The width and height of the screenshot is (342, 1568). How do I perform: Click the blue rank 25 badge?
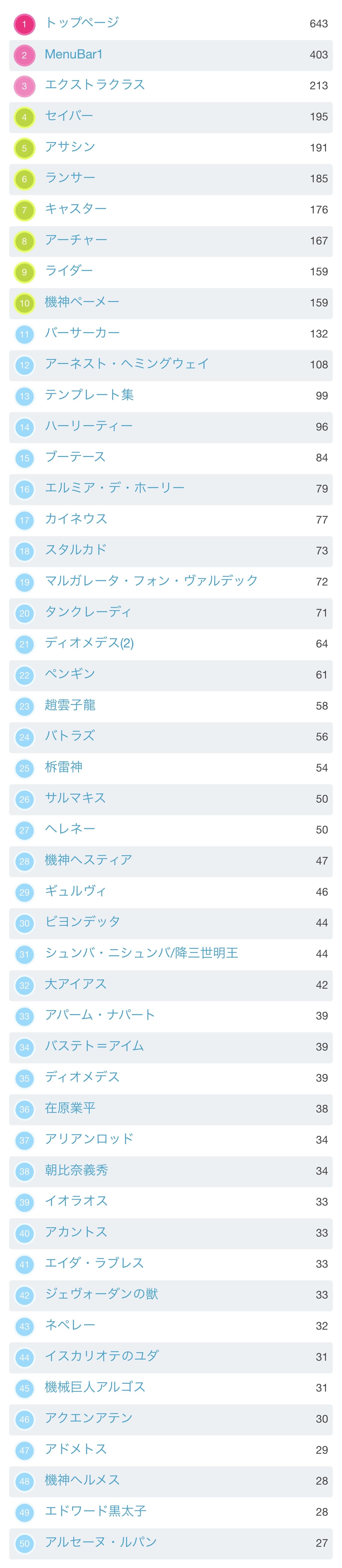24,768
